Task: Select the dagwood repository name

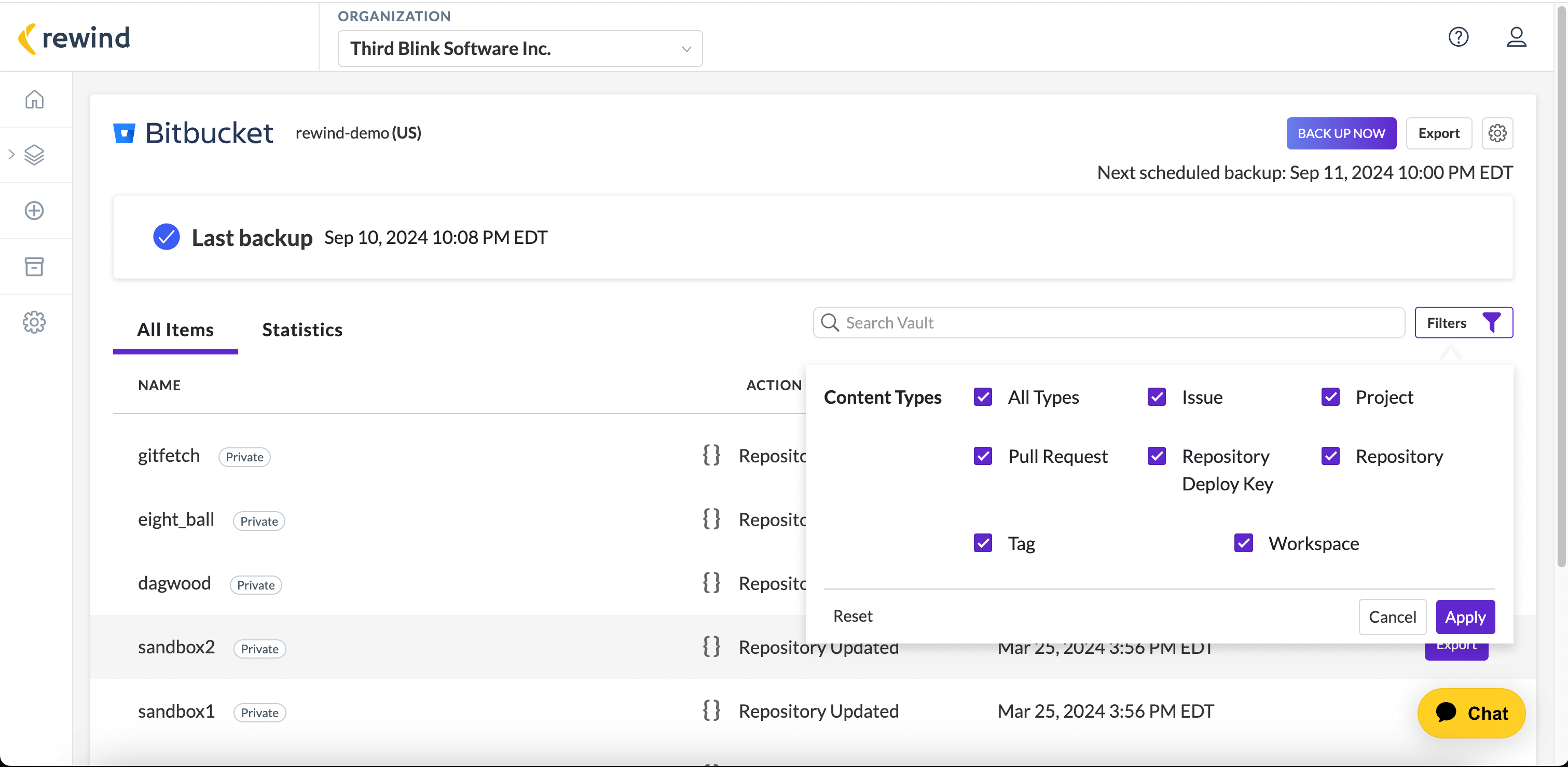Action: [174, 584]
